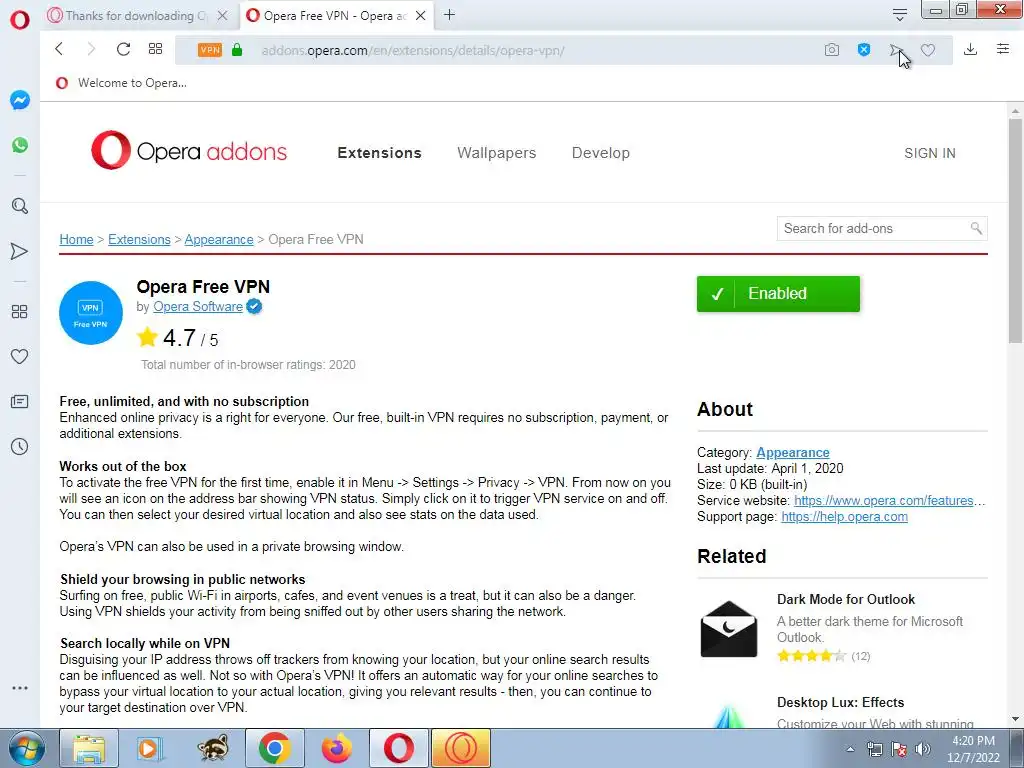Click Dark Mode for Outlook envelope thumbnail
Screen dimensions: 1024x768
click(729, 628)
